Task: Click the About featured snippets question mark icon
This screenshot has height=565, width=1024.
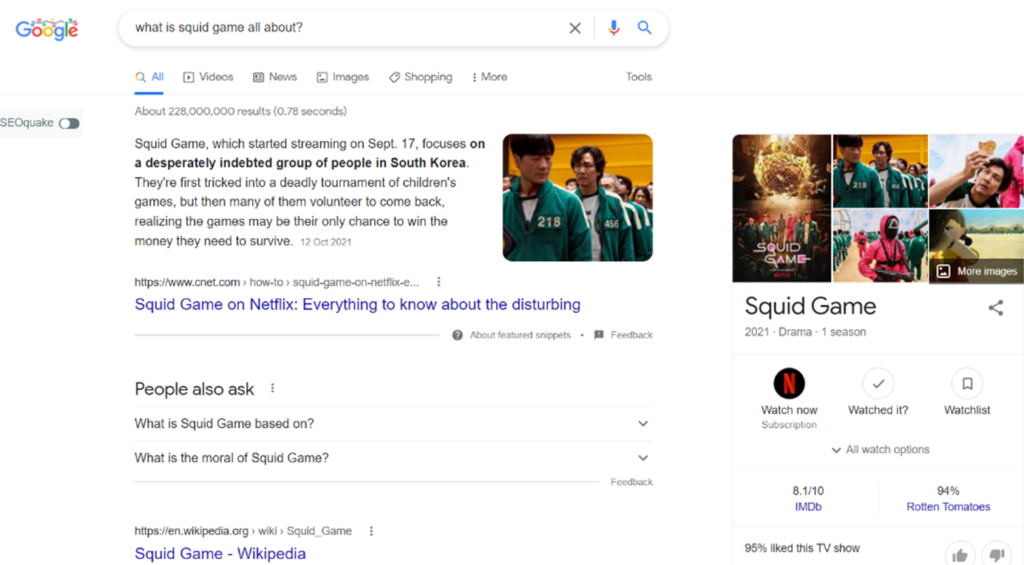Action: (x=457, y=335)
